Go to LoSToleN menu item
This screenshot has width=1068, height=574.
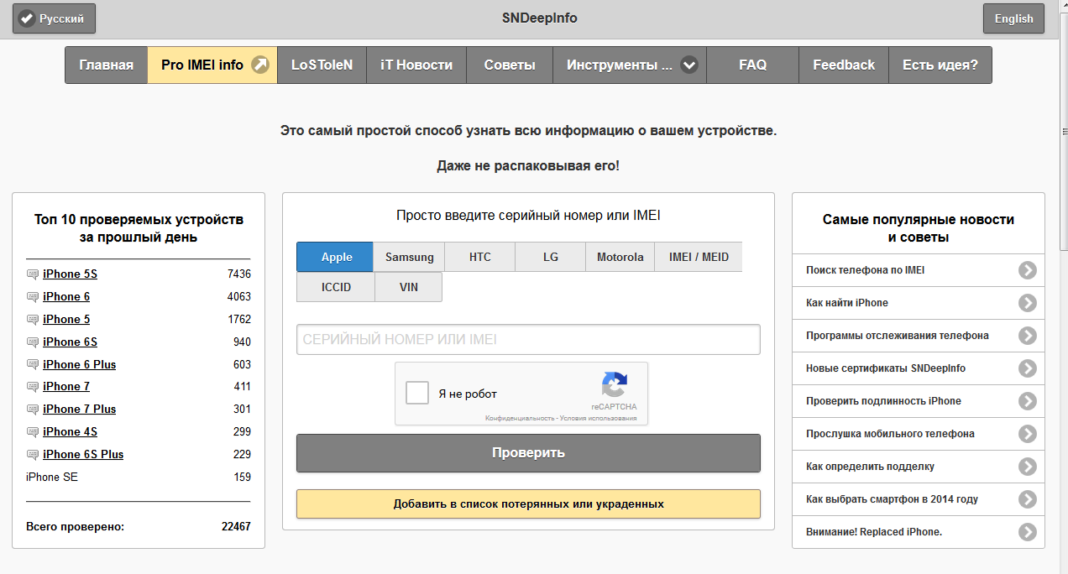321,65
